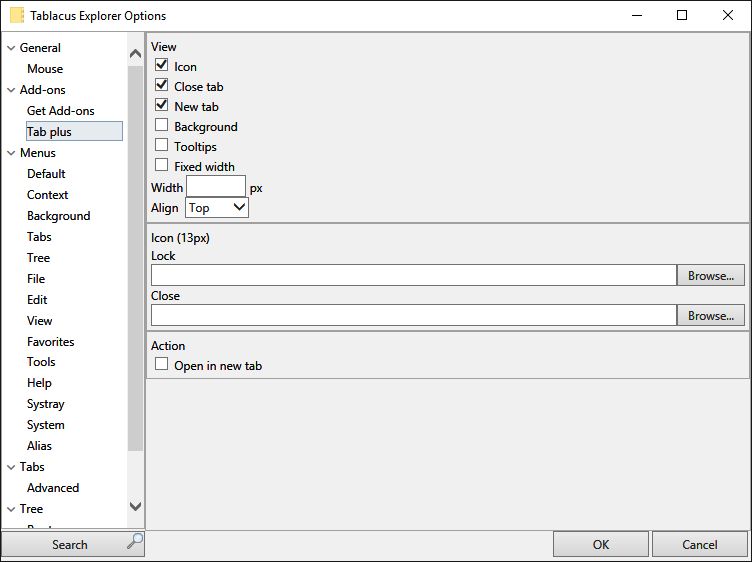
Task: Confirm options with OK
Action: (600, 545)
